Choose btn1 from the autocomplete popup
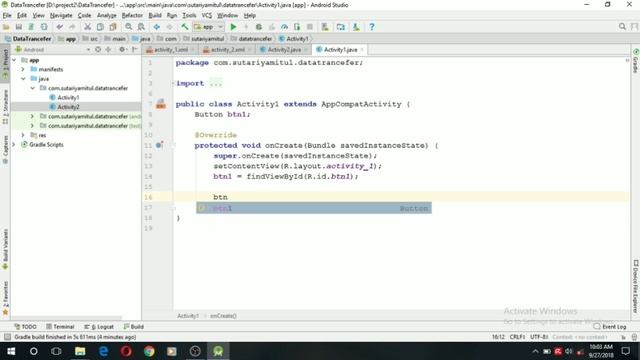 (313, 208)
